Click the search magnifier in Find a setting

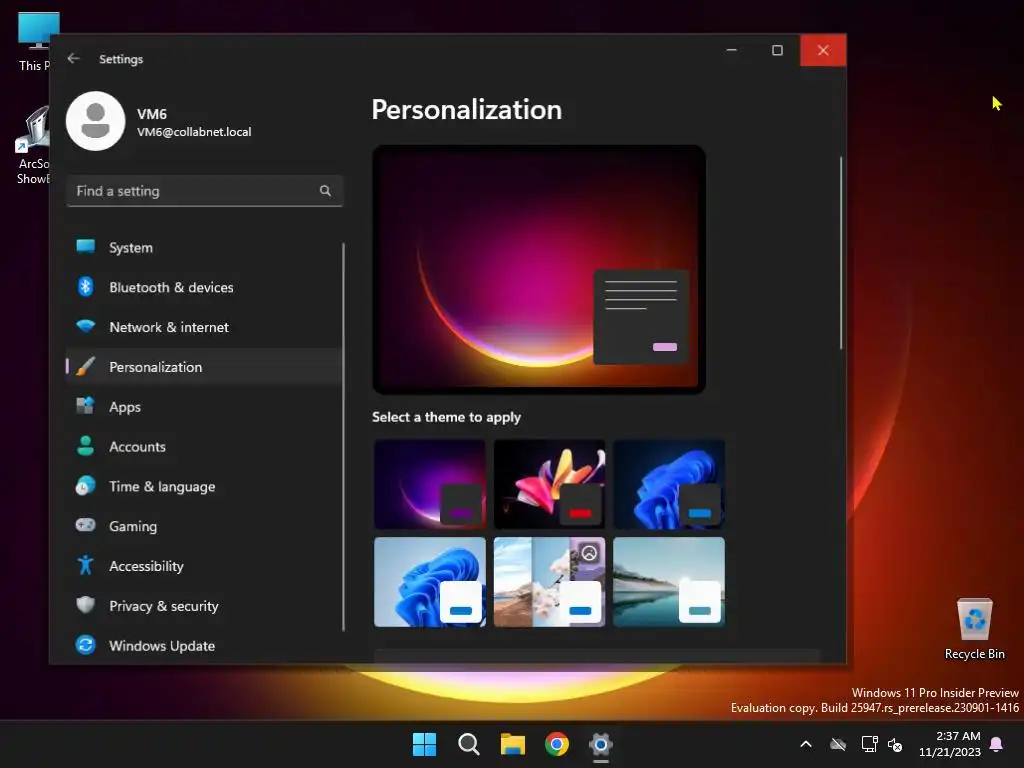(x=325, y=191)
